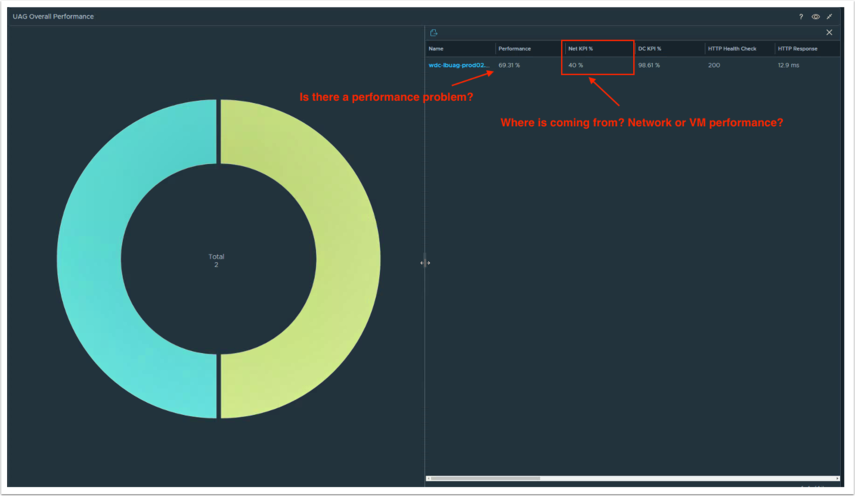Click the export icon above the table
The width and height of the screenshot is (855, 496).
click(434, 33)
